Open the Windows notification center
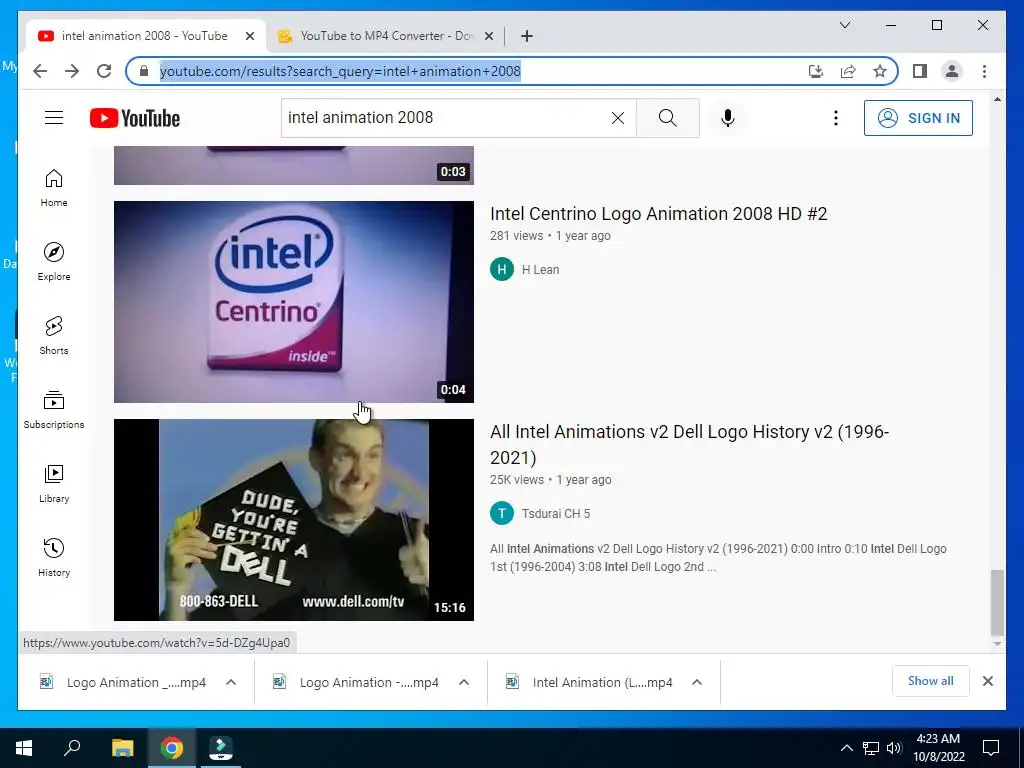 click(991, 748)
